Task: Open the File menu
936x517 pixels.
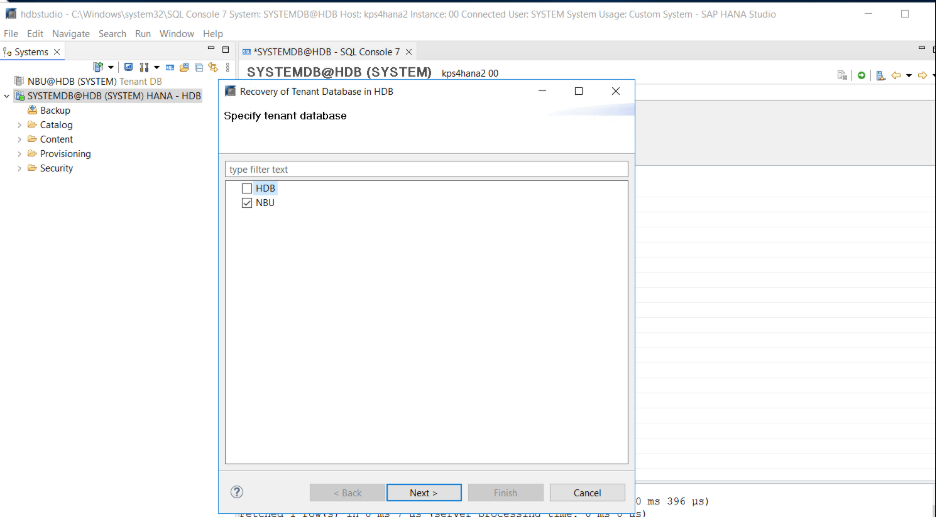Action: click(x=11, y=33)
